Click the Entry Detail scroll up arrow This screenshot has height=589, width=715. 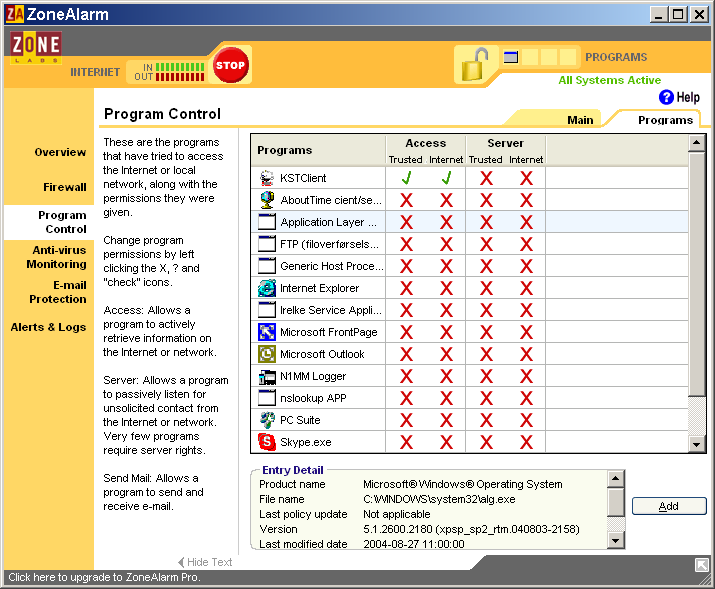coord(616,478)
